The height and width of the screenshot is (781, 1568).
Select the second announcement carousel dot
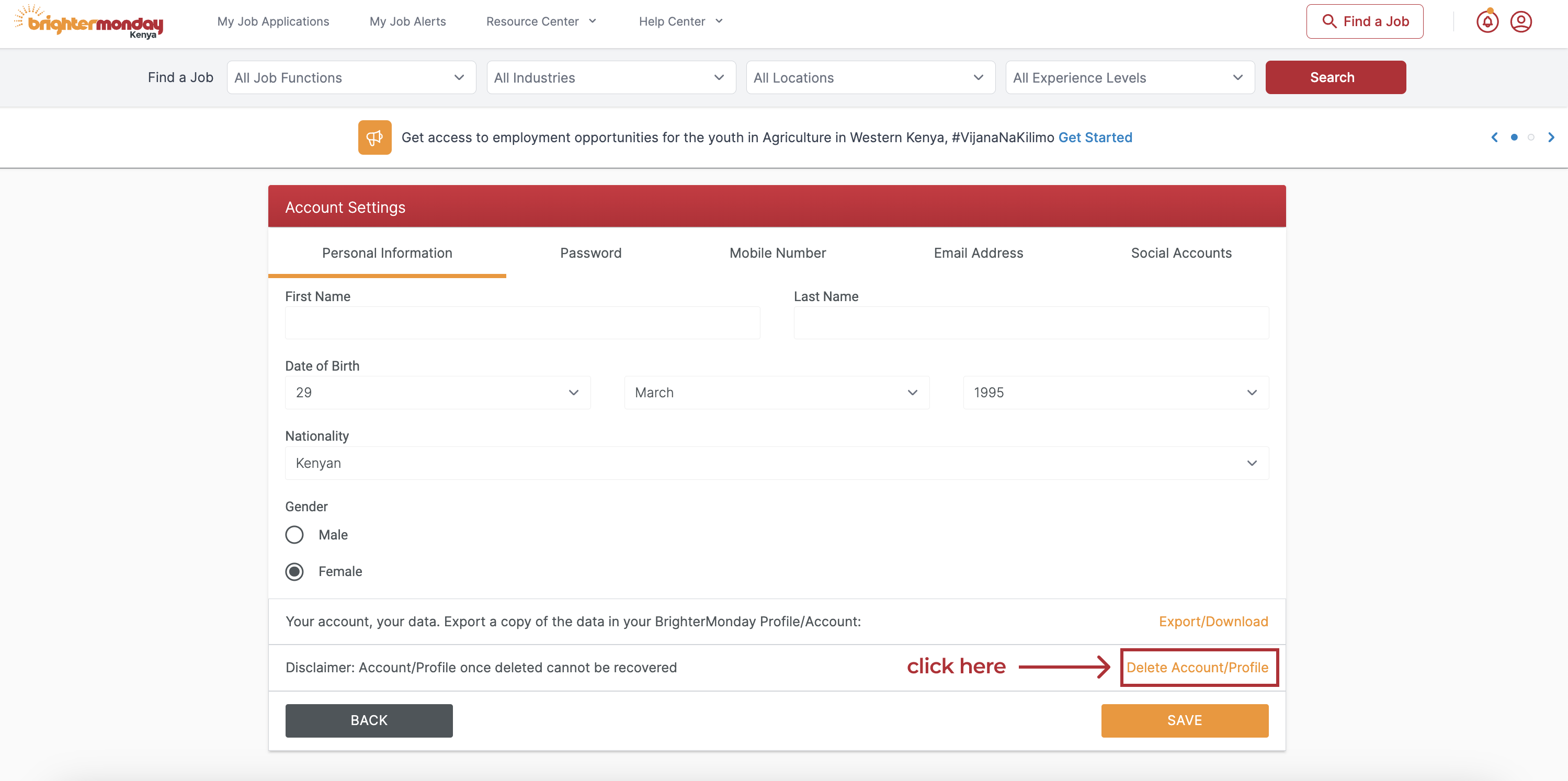pyautogui.click(x=1531, y=137)
